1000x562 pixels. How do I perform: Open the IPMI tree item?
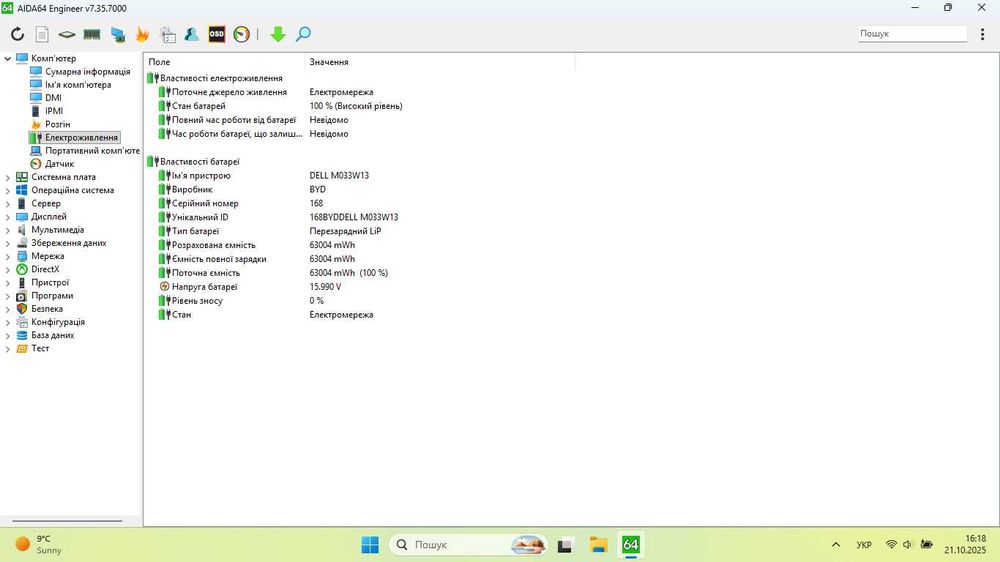tap(54, 111)
